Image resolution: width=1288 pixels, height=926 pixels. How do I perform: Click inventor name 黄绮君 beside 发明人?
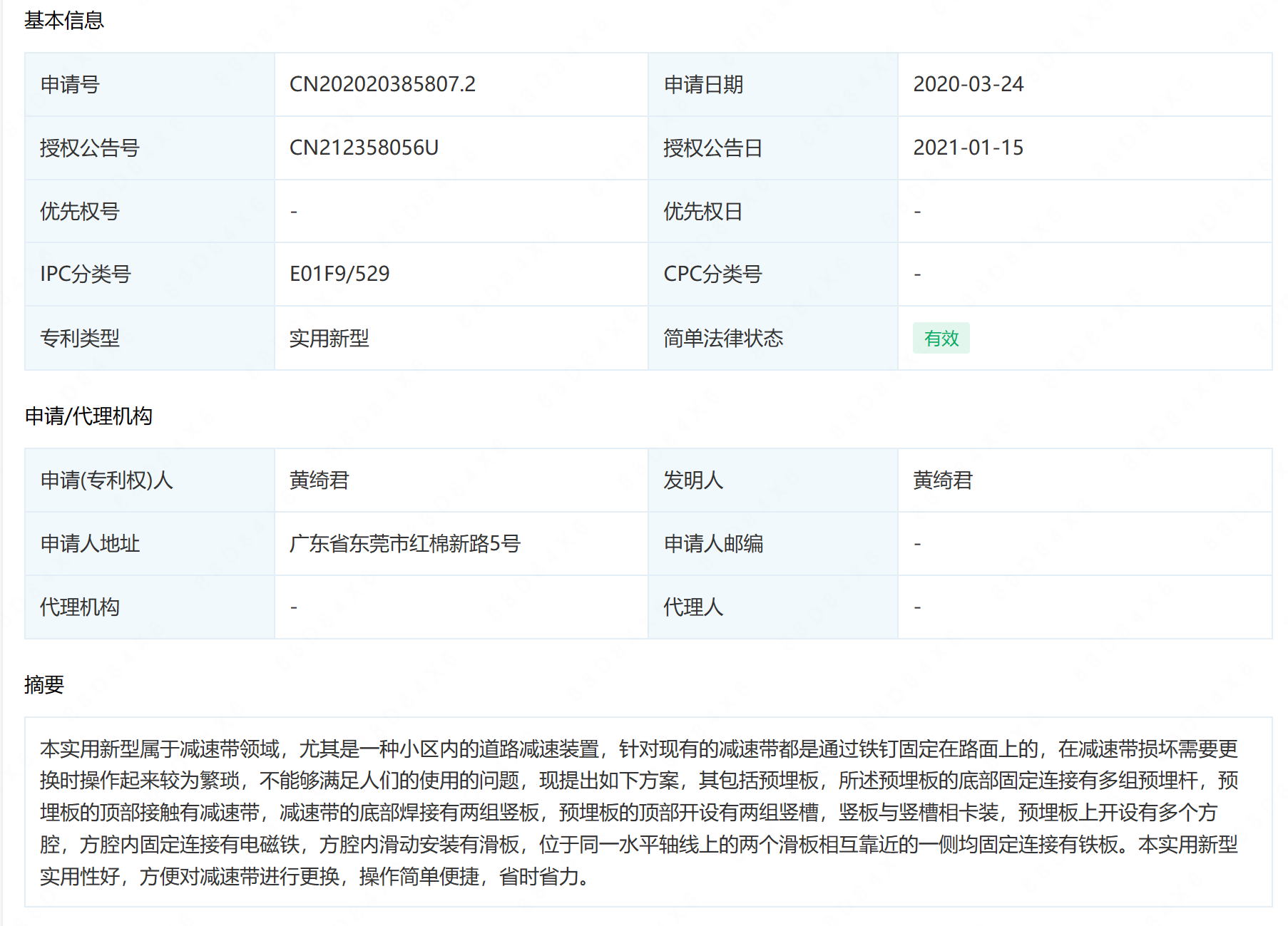[x=943, y=480]
